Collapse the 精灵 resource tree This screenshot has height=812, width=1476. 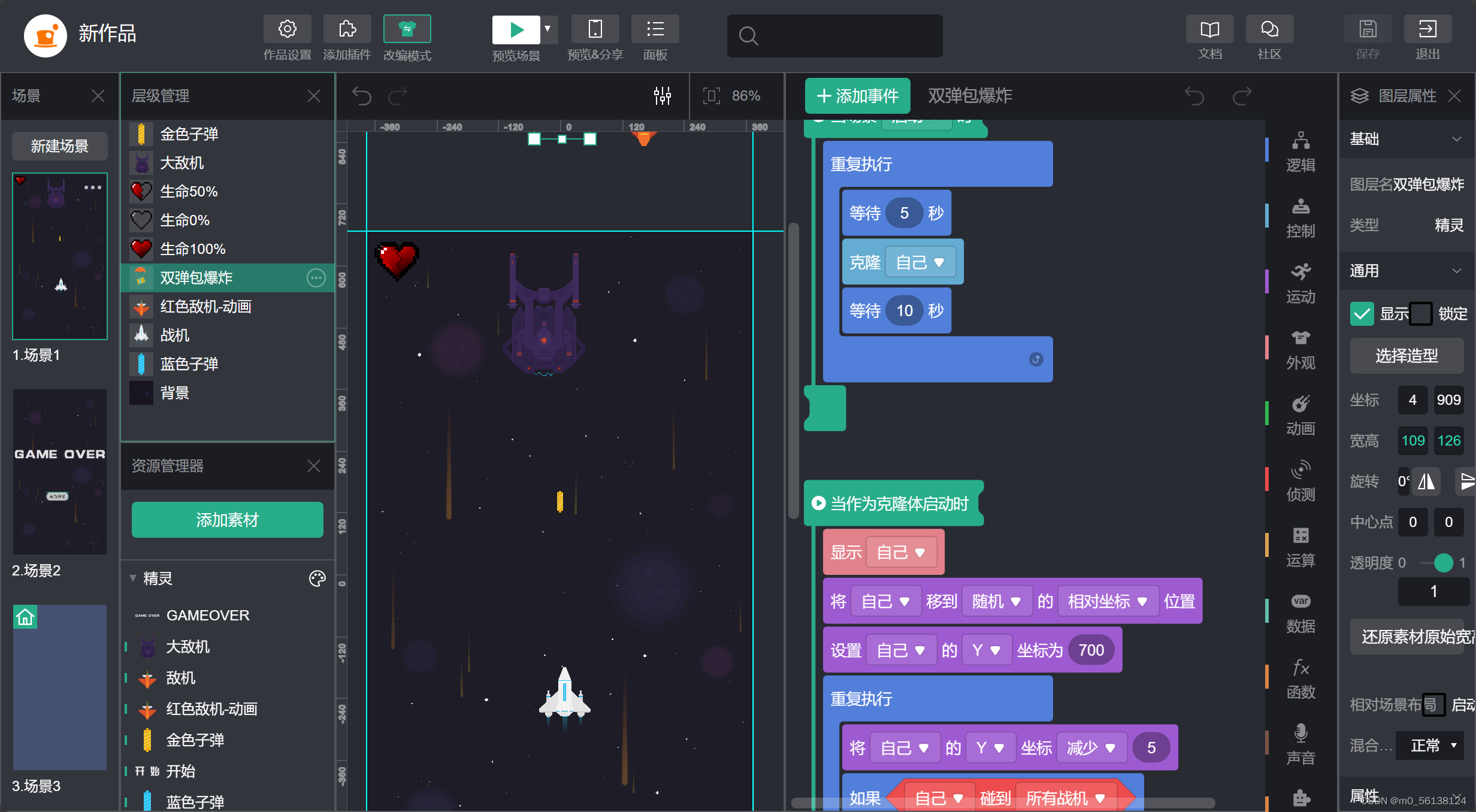click(133, 578)
